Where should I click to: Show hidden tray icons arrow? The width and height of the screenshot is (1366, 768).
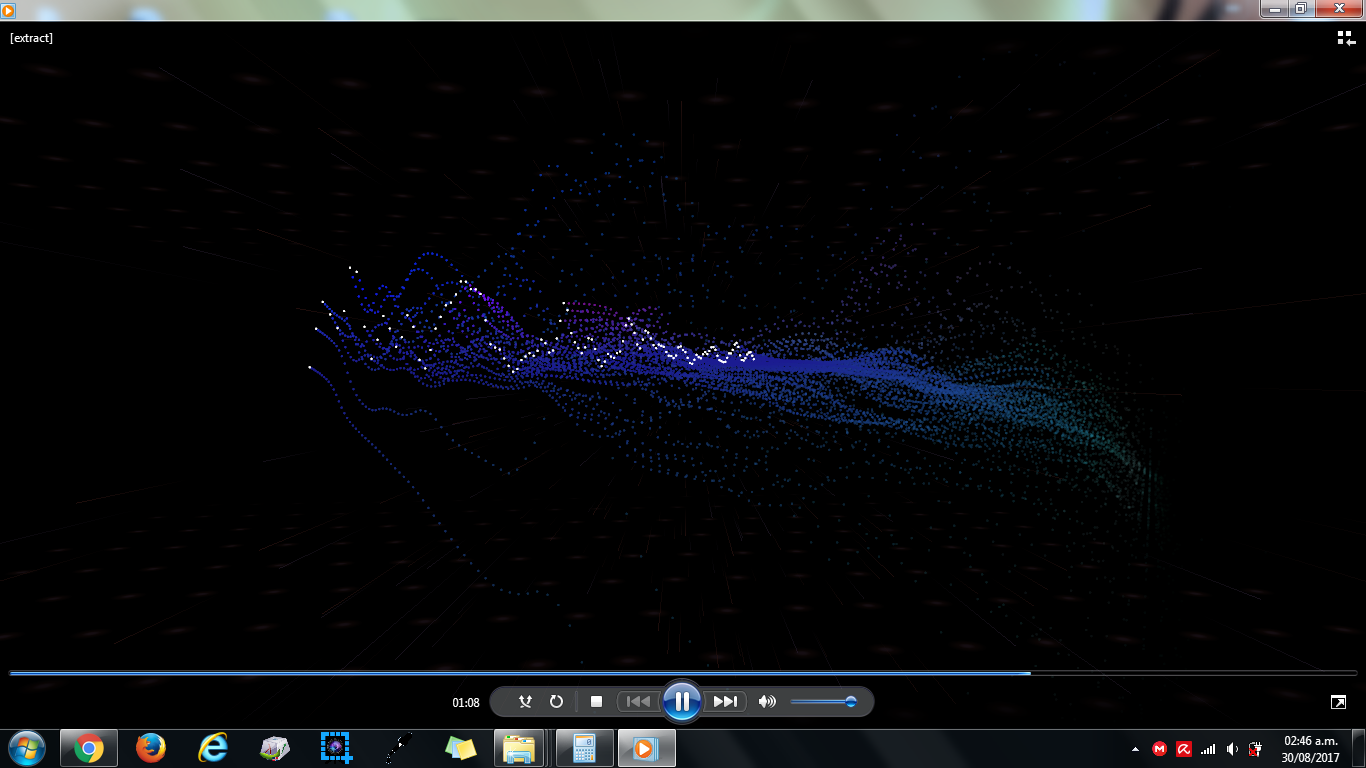tap(1135, 749)
